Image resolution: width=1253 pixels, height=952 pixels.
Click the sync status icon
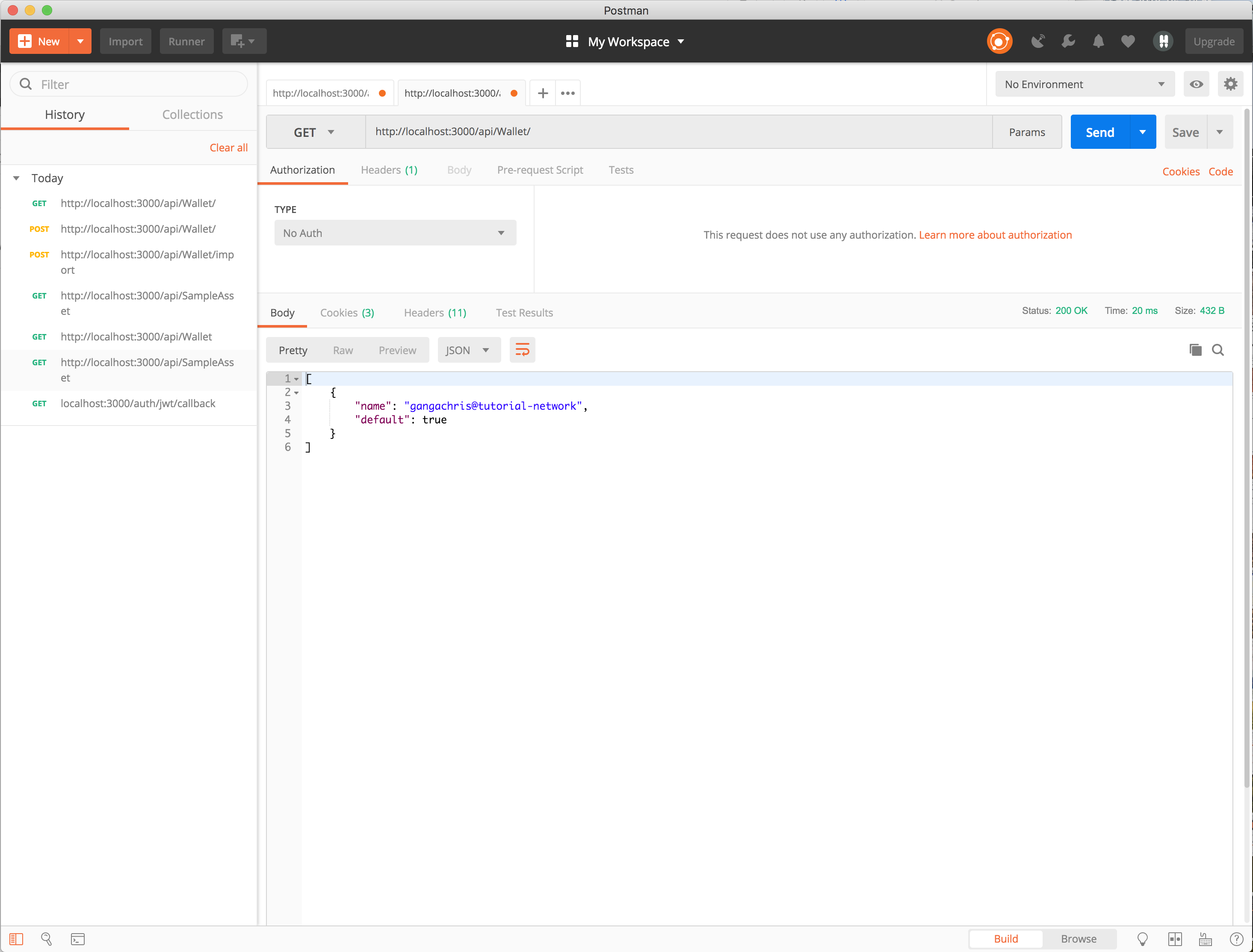point(999,41)
